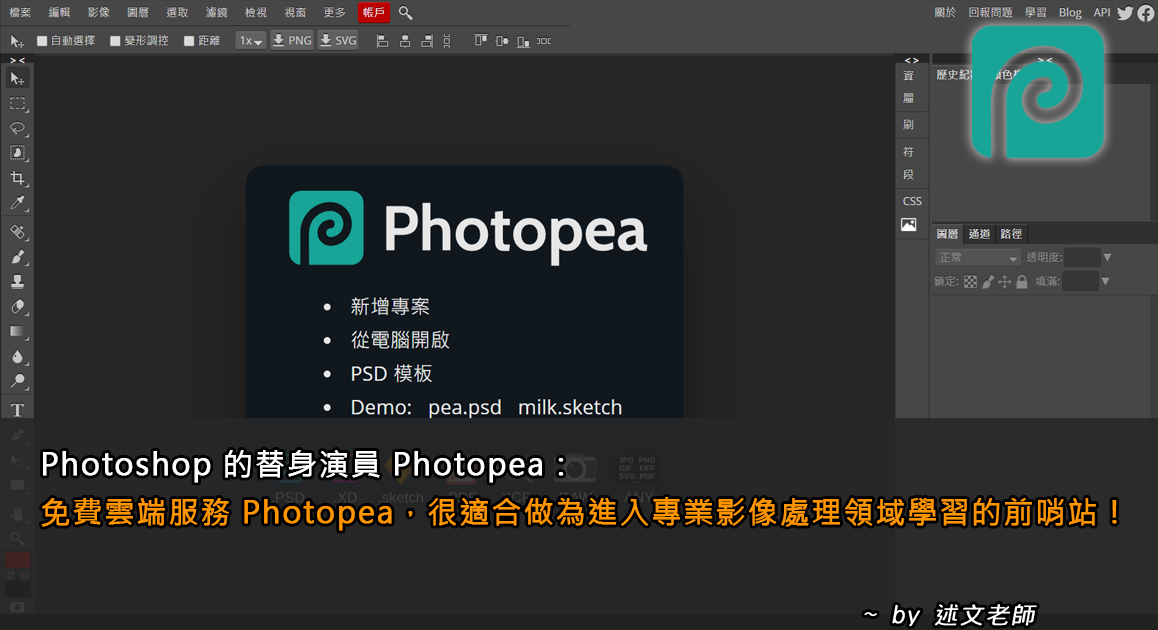1158x630 pixels.
Task: Toggle lock image pixels brush icon
Action: 987,281
